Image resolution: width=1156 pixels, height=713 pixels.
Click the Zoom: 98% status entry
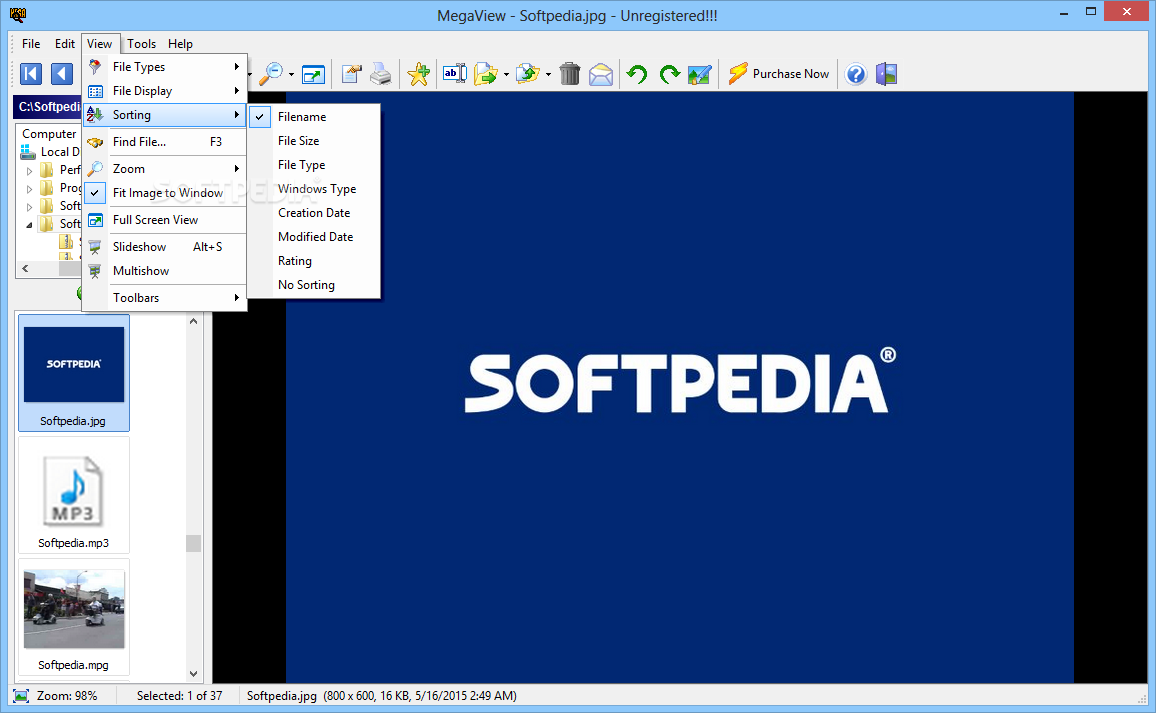(x=66, y=696)
